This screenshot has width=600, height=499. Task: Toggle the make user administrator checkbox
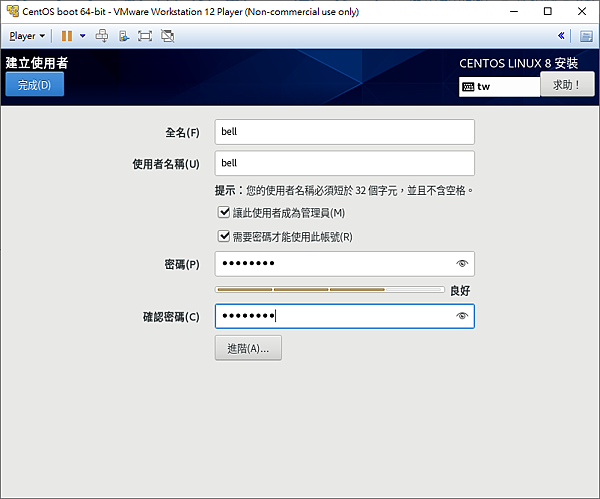pyautogui.click(x=224, y=212)
